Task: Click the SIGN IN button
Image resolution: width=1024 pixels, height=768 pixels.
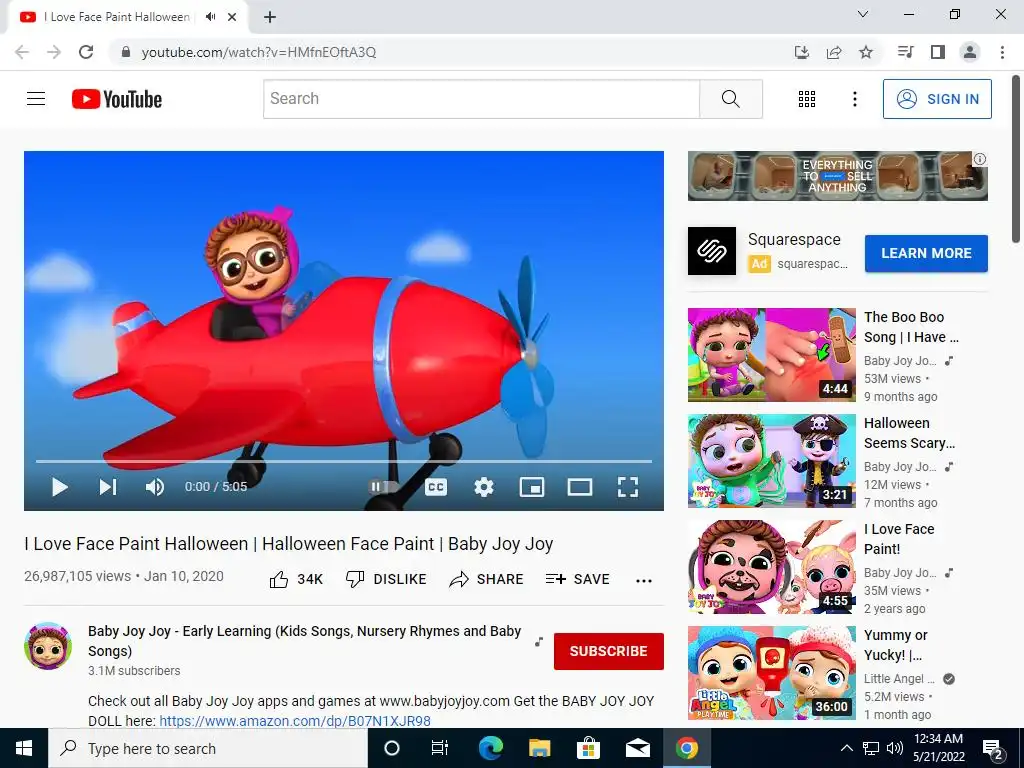Action: click(937, 99)
